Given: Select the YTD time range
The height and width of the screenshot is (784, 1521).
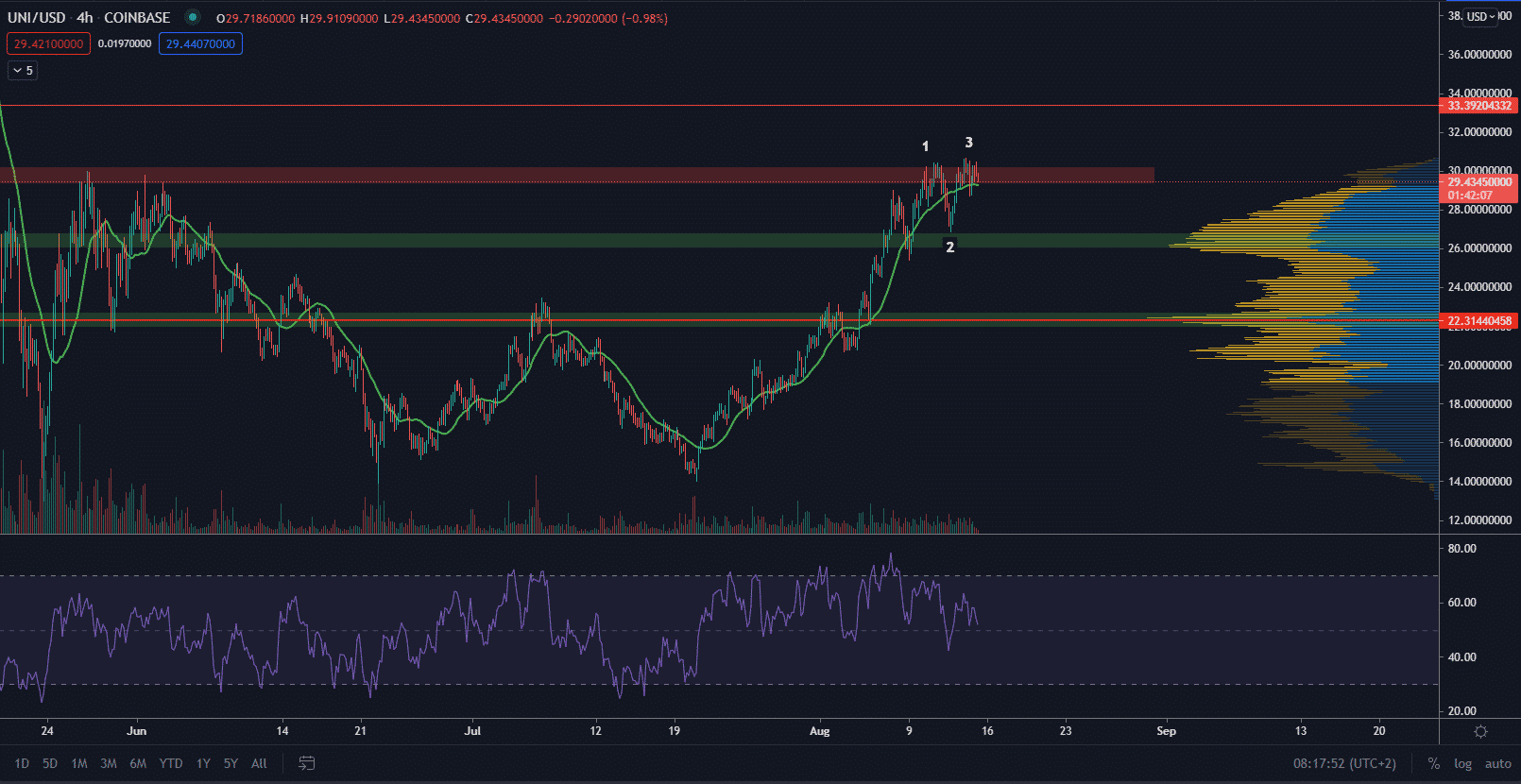Looking at the screenshot, I should tap(171, 763).
